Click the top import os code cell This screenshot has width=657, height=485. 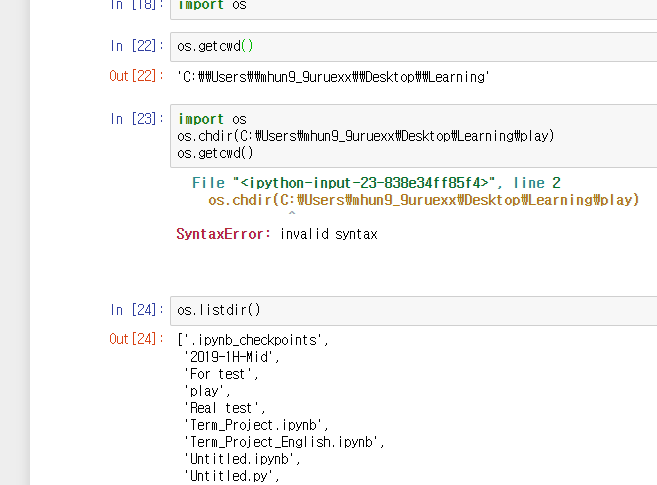pyautogui.click(x=414, y=8)
